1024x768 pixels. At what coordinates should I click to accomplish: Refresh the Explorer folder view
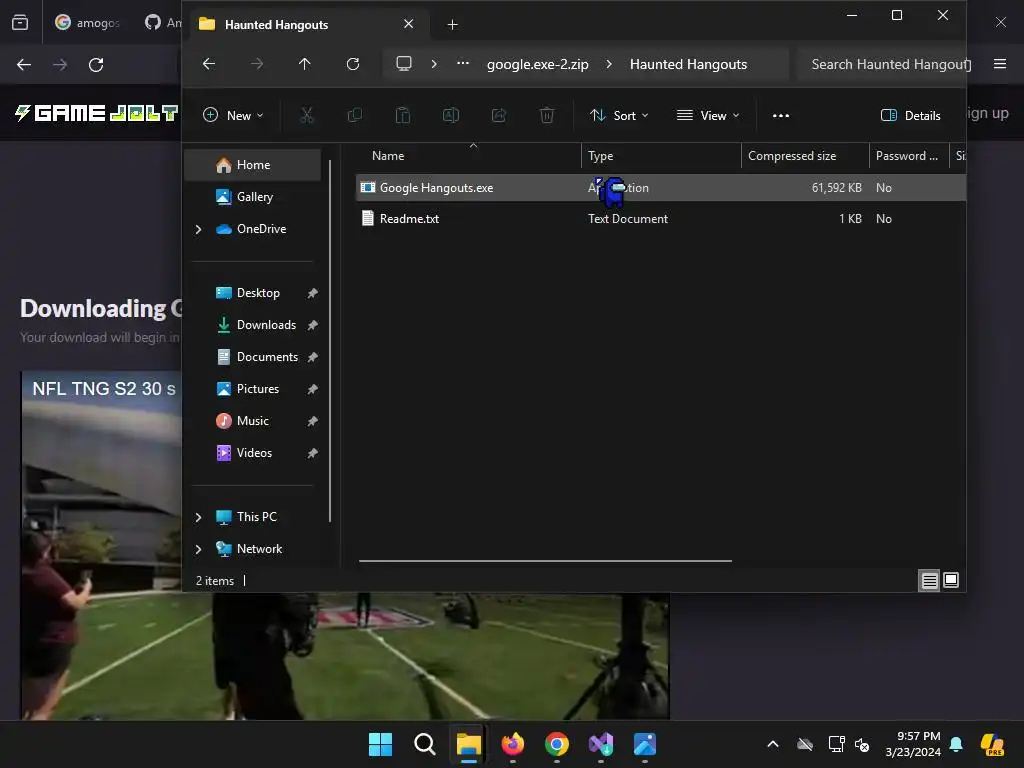click(353, 64)
